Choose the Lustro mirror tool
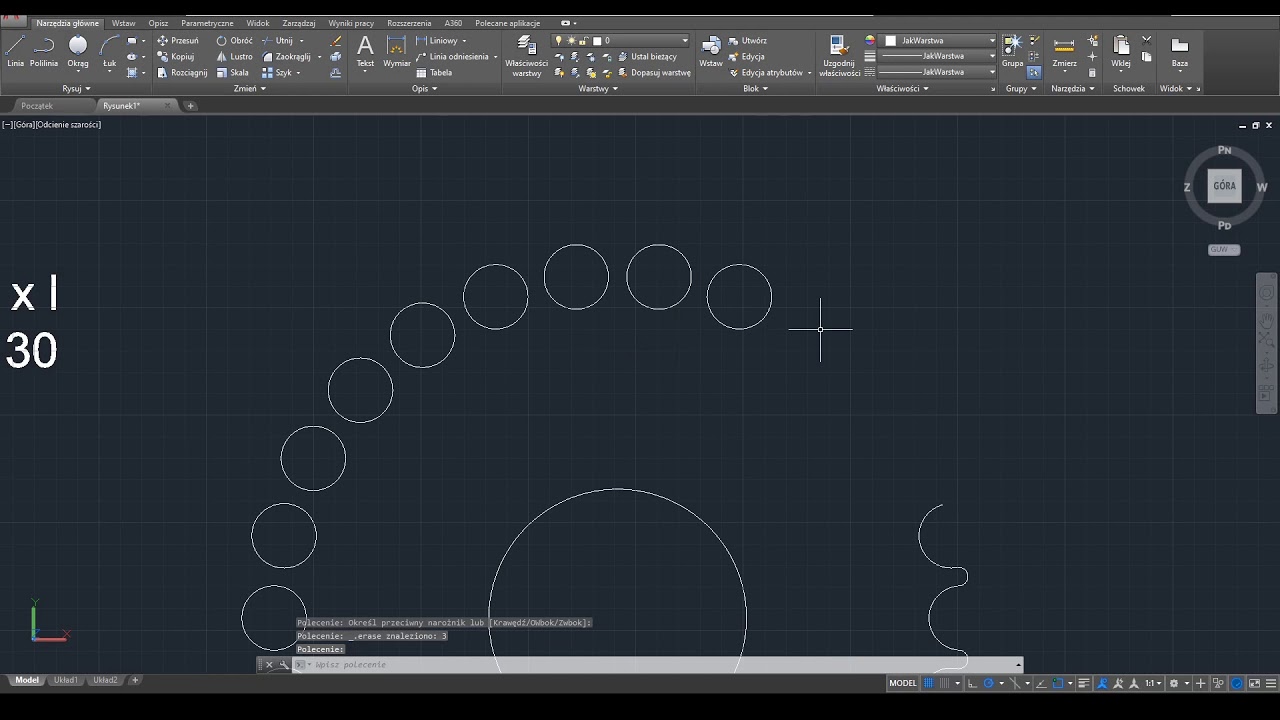Image resolution: width=1280 pixels, height=720 pixels. tap(235, 57)
